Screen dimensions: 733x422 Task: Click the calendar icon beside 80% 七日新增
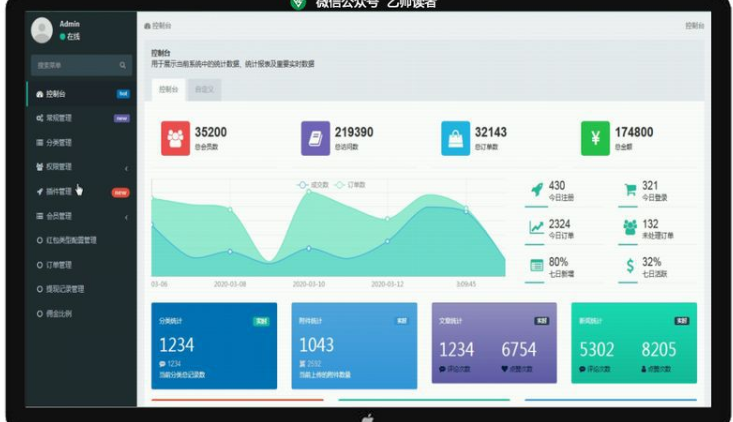(x=536, y=265)
